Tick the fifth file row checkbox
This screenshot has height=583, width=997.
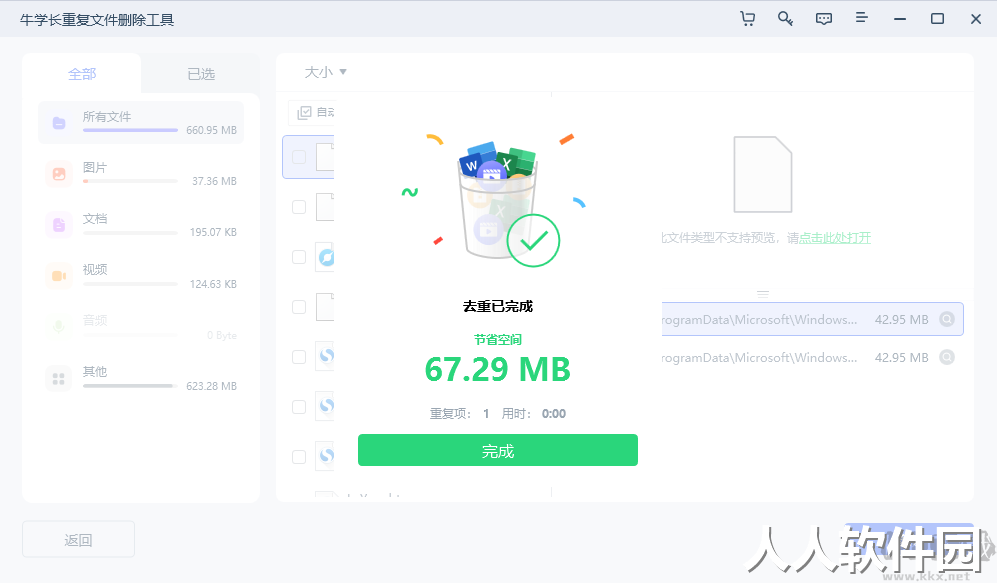299,357
